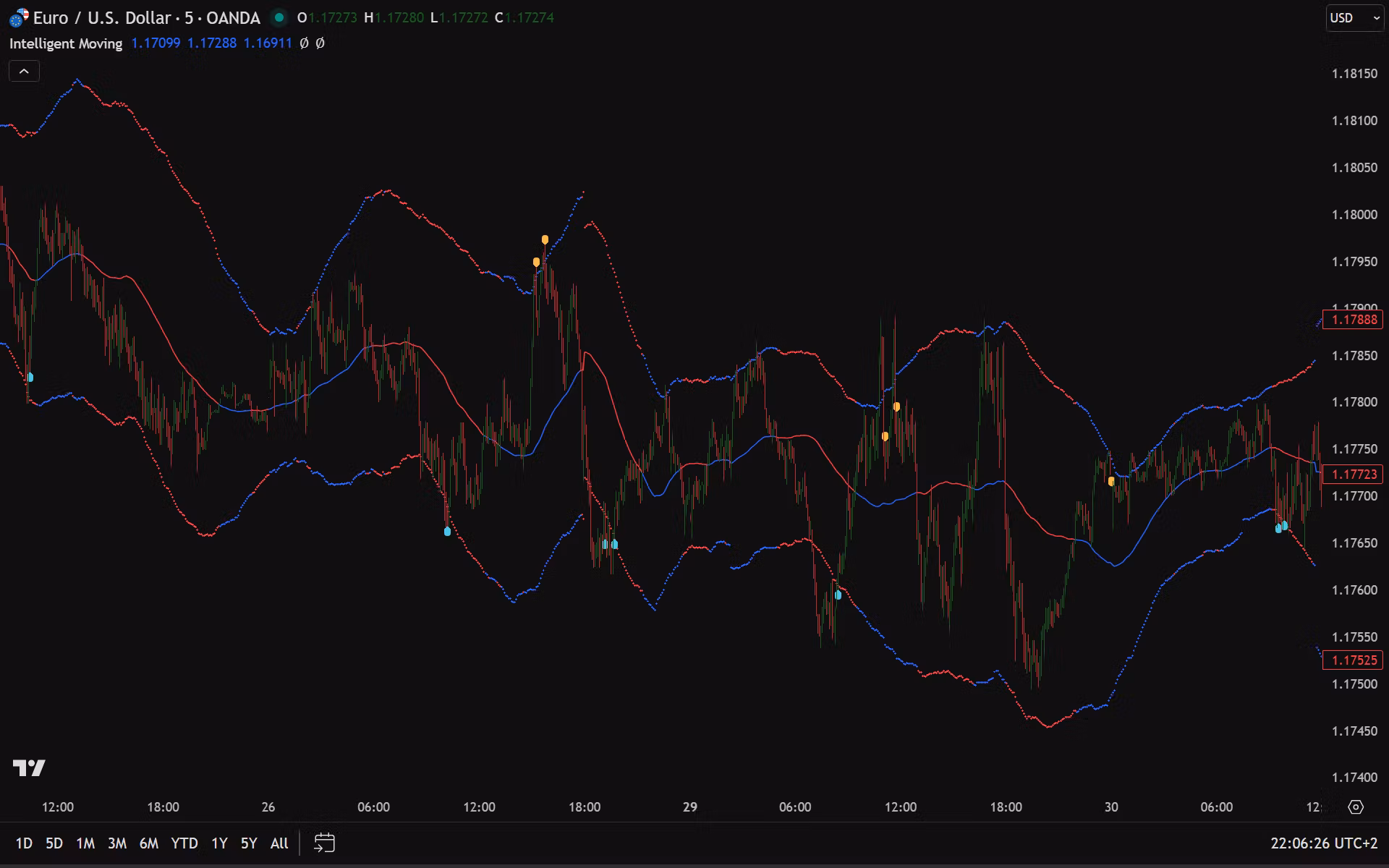Click the orange signal marker near 1.17950

tap(537, 262)
